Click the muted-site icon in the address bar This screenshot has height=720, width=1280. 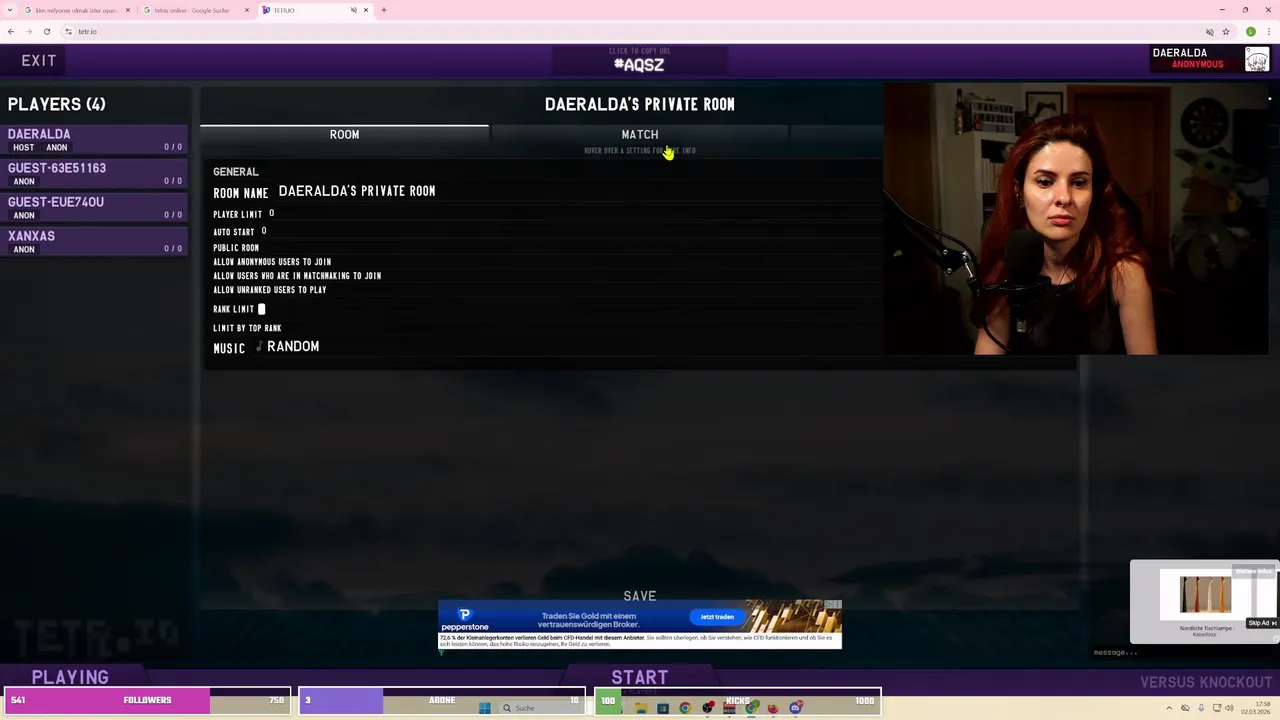(1209, 31)
